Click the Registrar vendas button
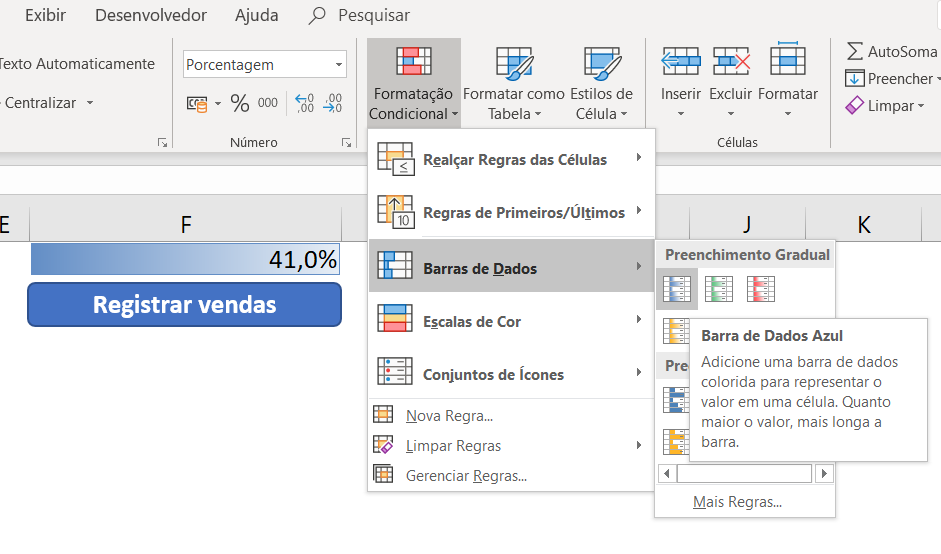Viewport: 941px width, 554px height. coord(184,305)
